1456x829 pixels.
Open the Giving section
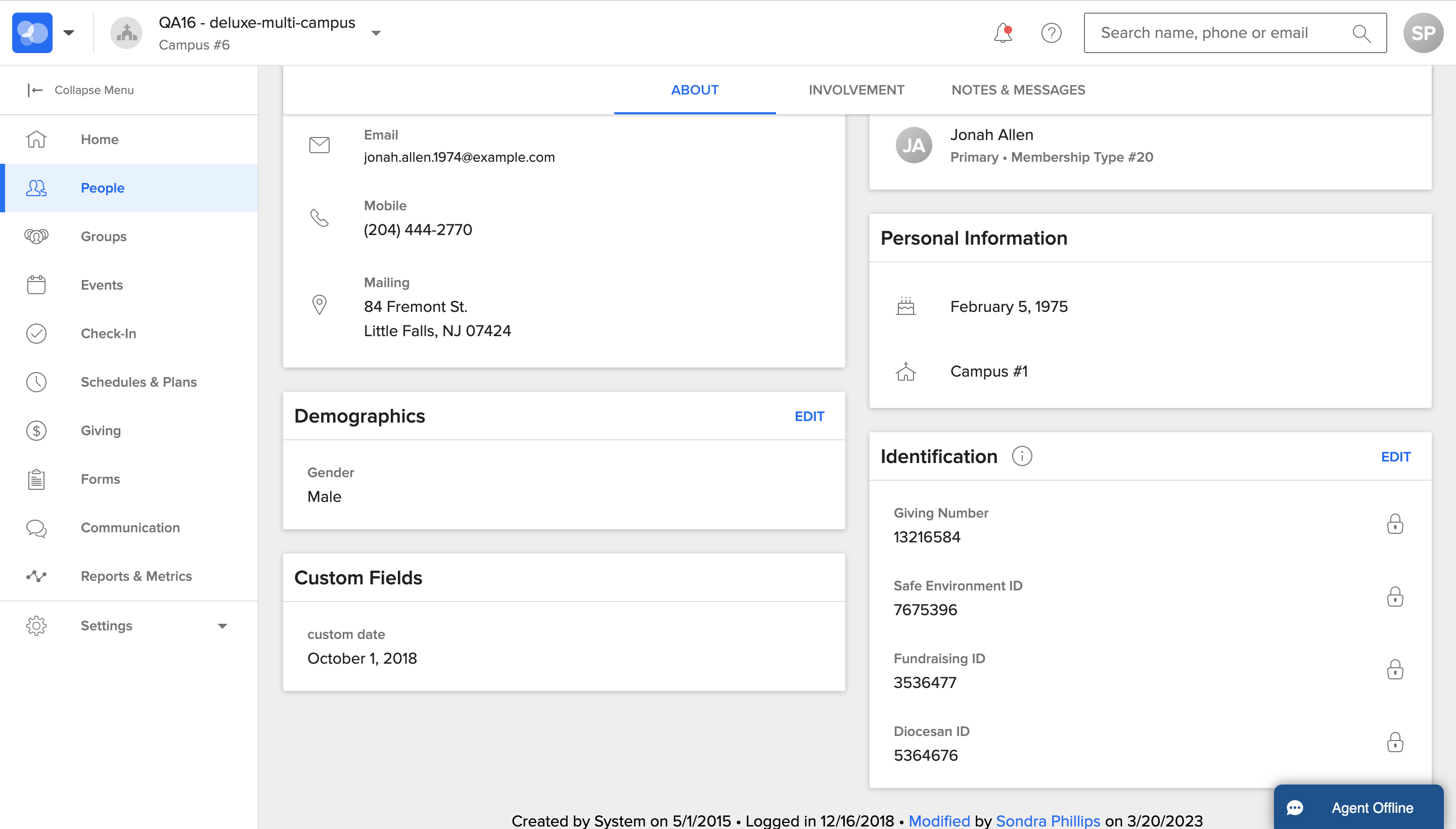(100, 431)
